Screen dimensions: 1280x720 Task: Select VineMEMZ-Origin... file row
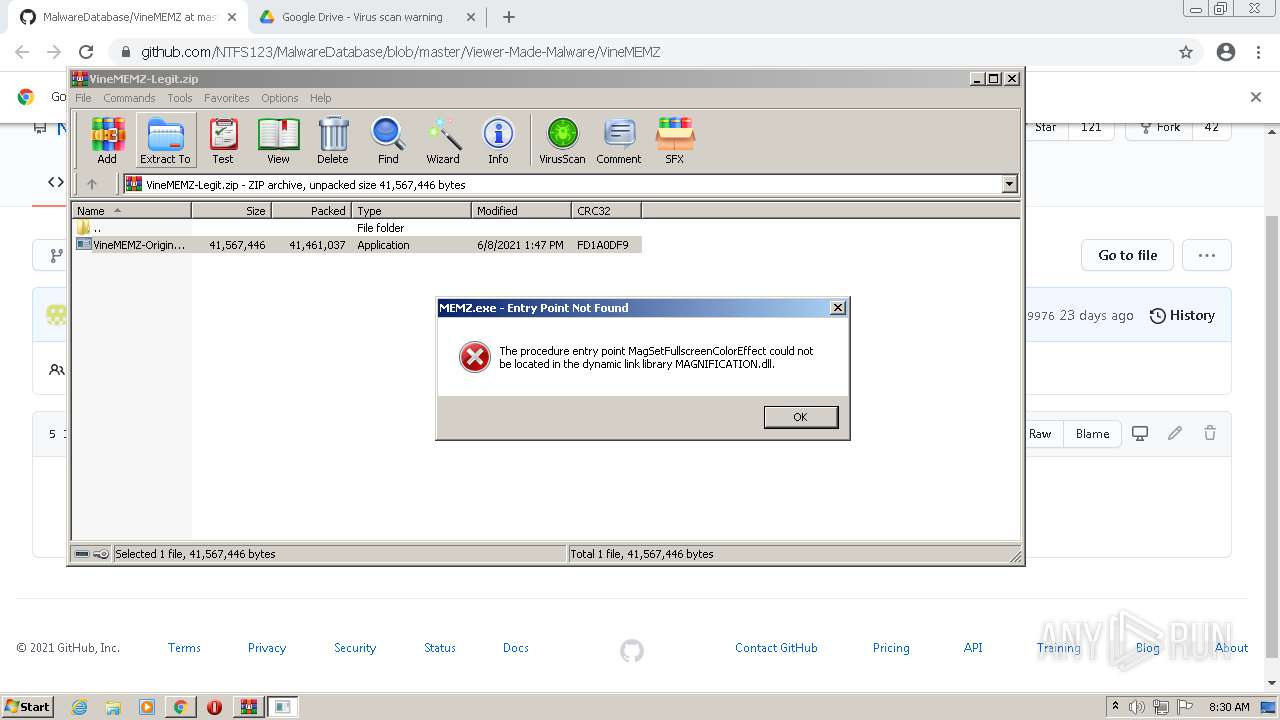pos(357,245)
